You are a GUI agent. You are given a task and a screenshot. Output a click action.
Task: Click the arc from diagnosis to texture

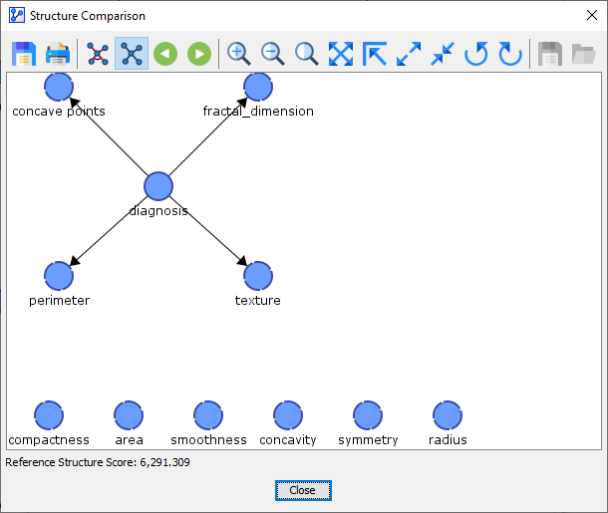[208, 231]
